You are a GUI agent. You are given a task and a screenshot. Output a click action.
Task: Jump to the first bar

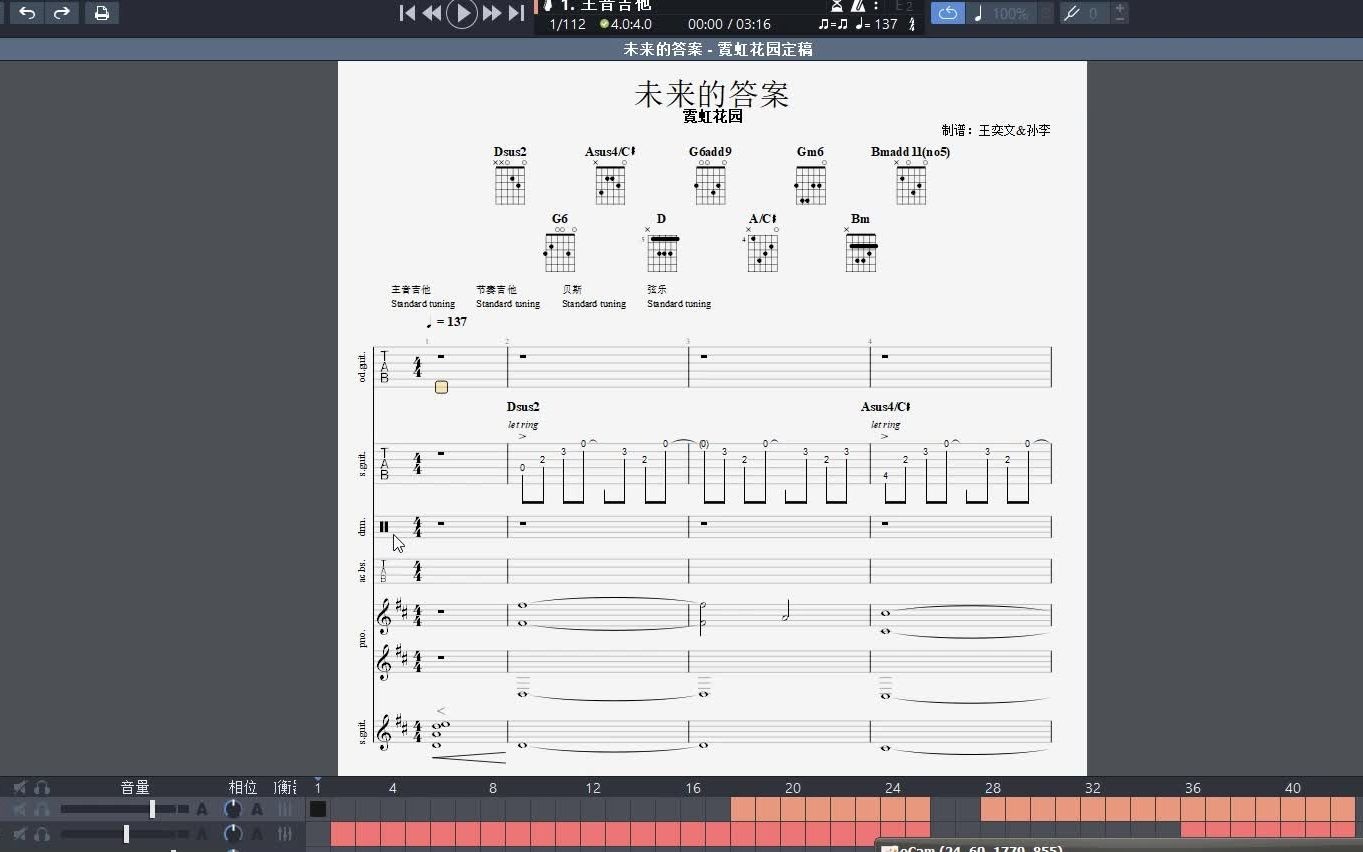(407, 13)
